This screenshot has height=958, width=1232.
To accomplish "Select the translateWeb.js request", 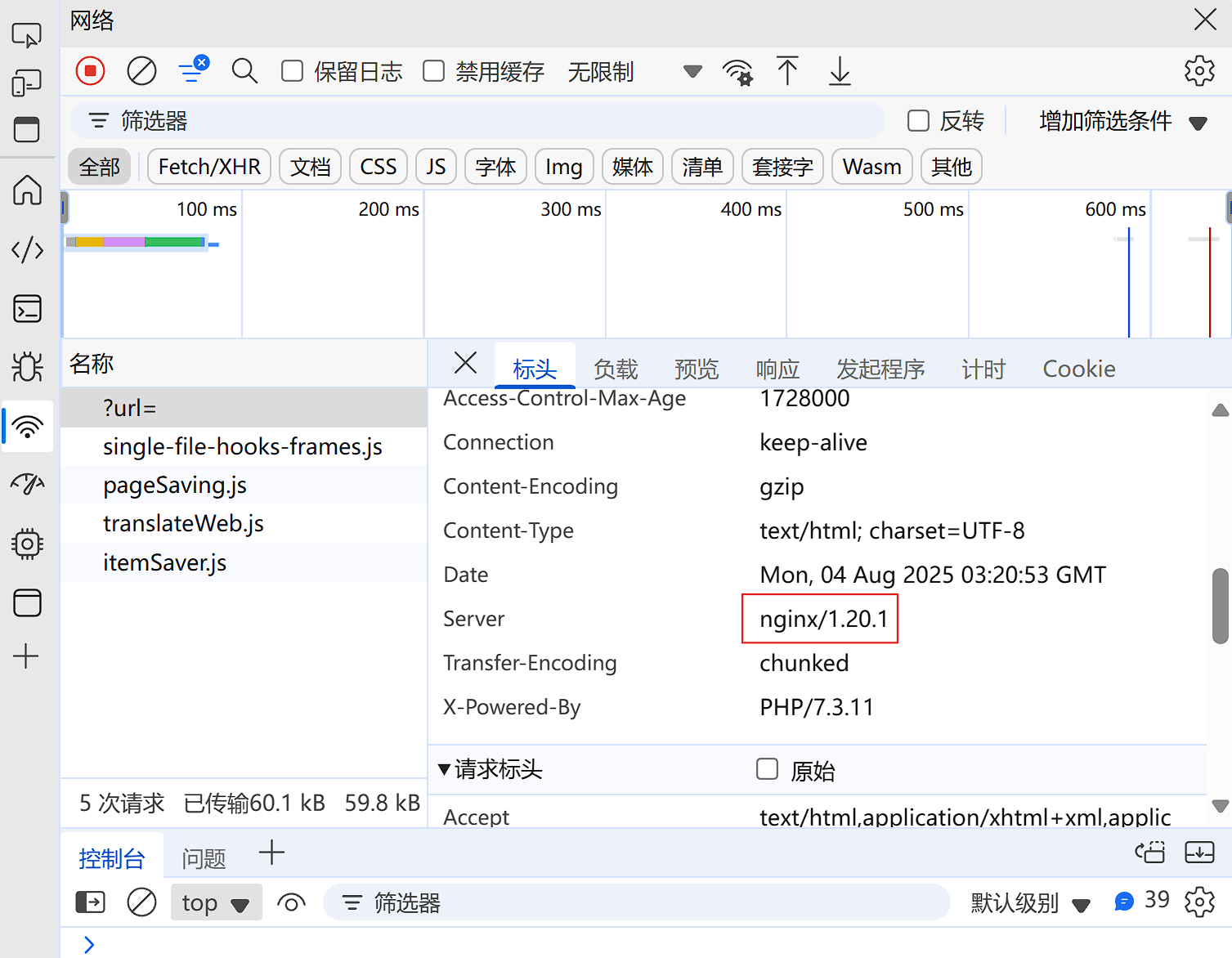I will [183, 523].
